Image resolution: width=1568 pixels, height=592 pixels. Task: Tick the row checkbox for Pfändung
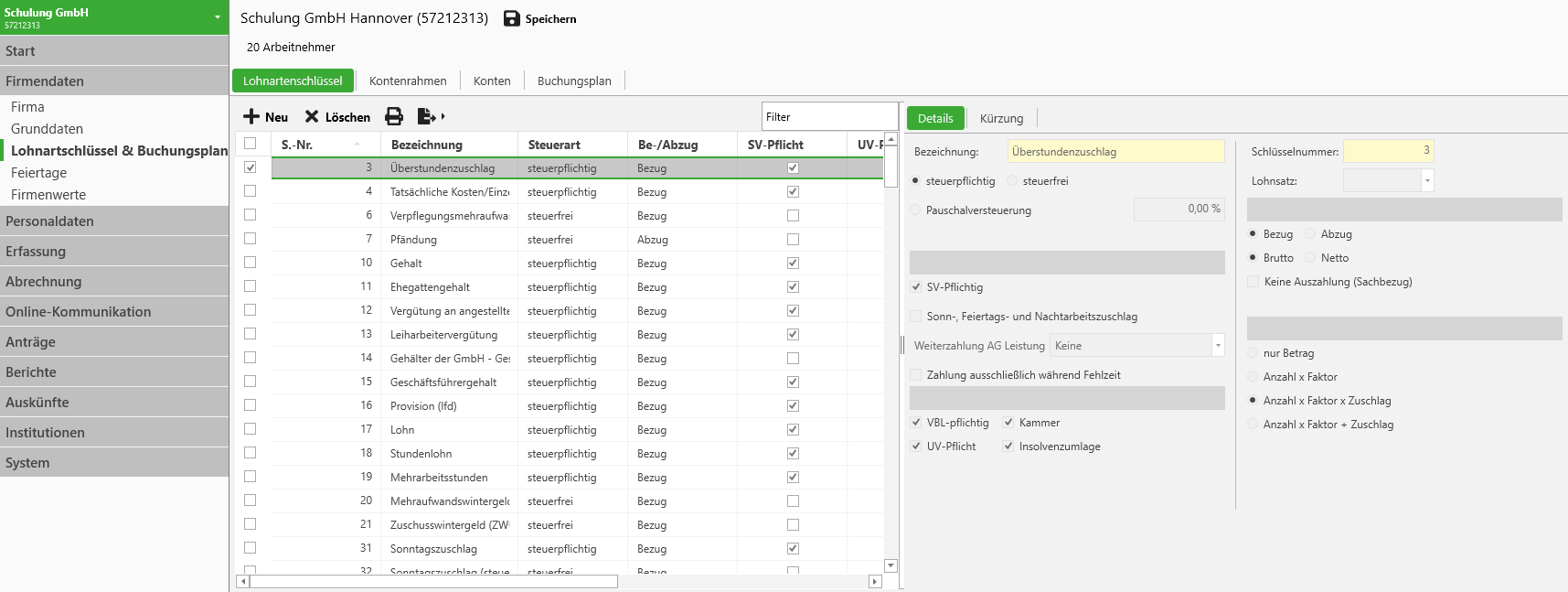[251, 239]
